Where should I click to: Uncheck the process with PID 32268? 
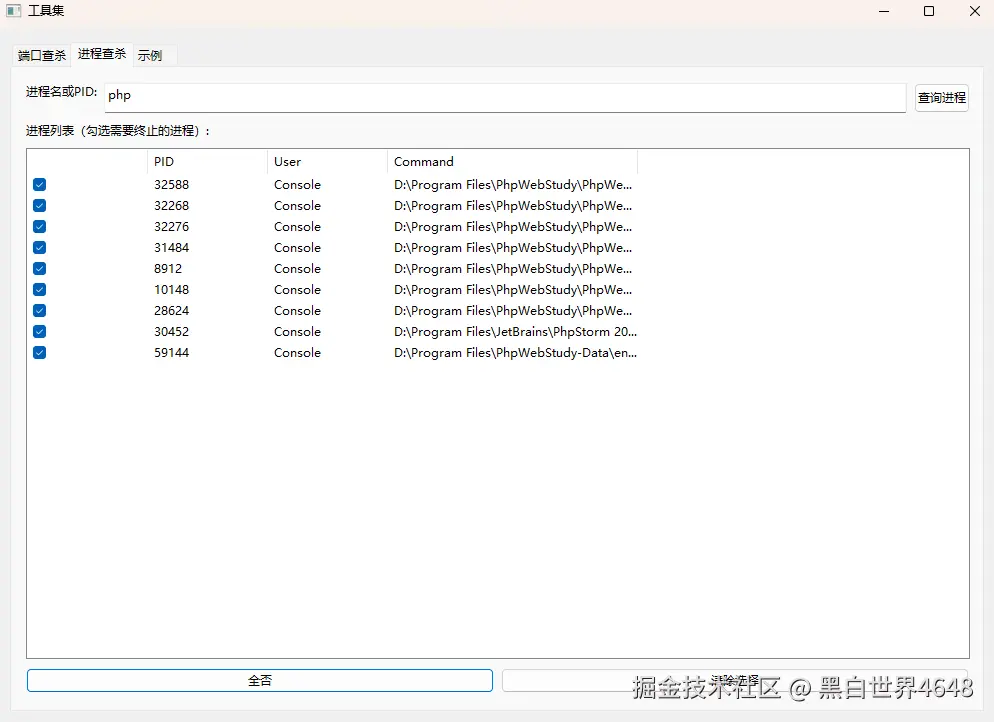tap(39, 205)
